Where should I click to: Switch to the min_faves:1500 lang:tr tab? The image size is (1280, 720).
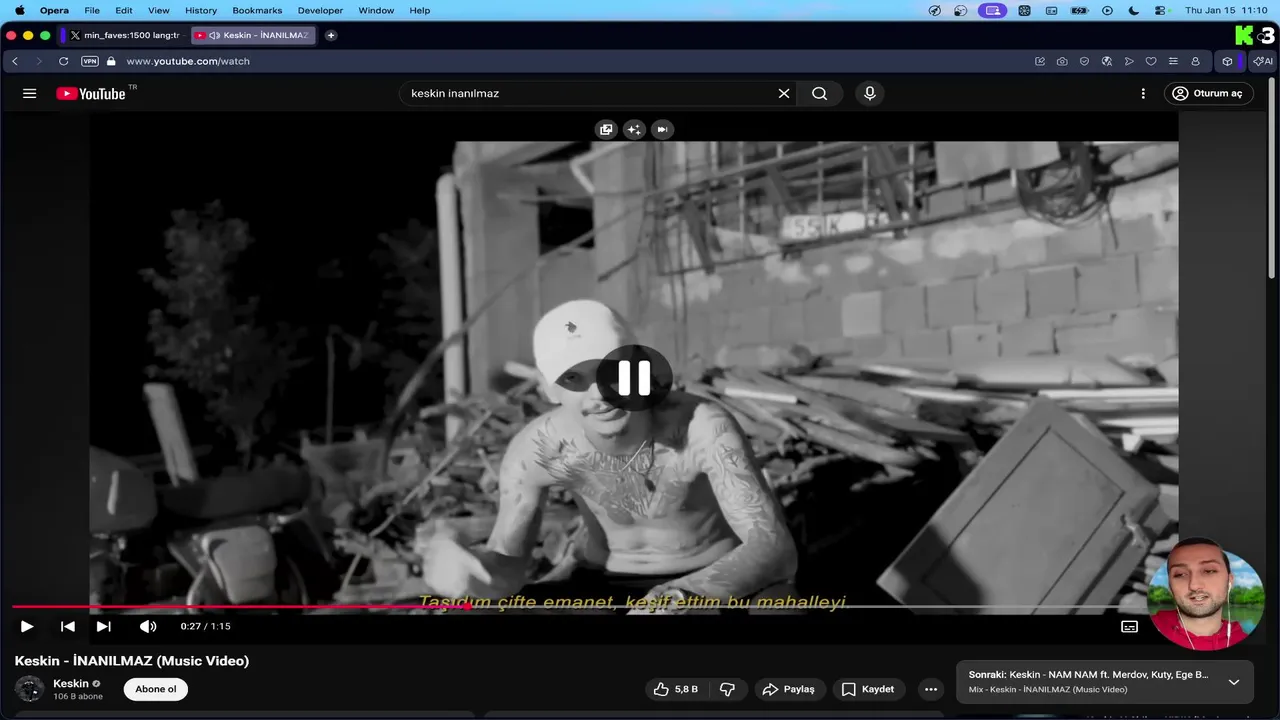124,35
